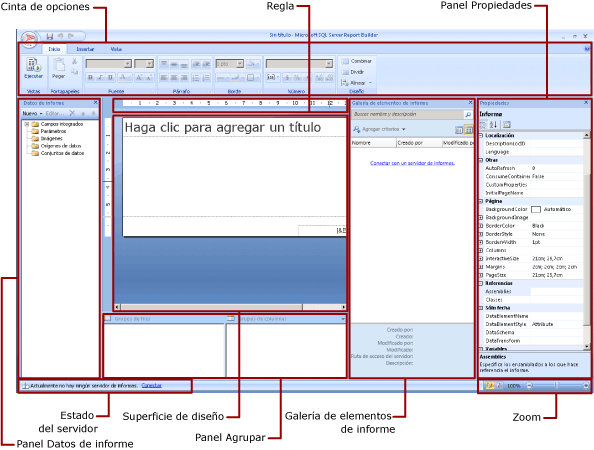Click the Save icon in quick access toolbar
The height and width of the screenshot is (450, 594).
click(50, 36)
